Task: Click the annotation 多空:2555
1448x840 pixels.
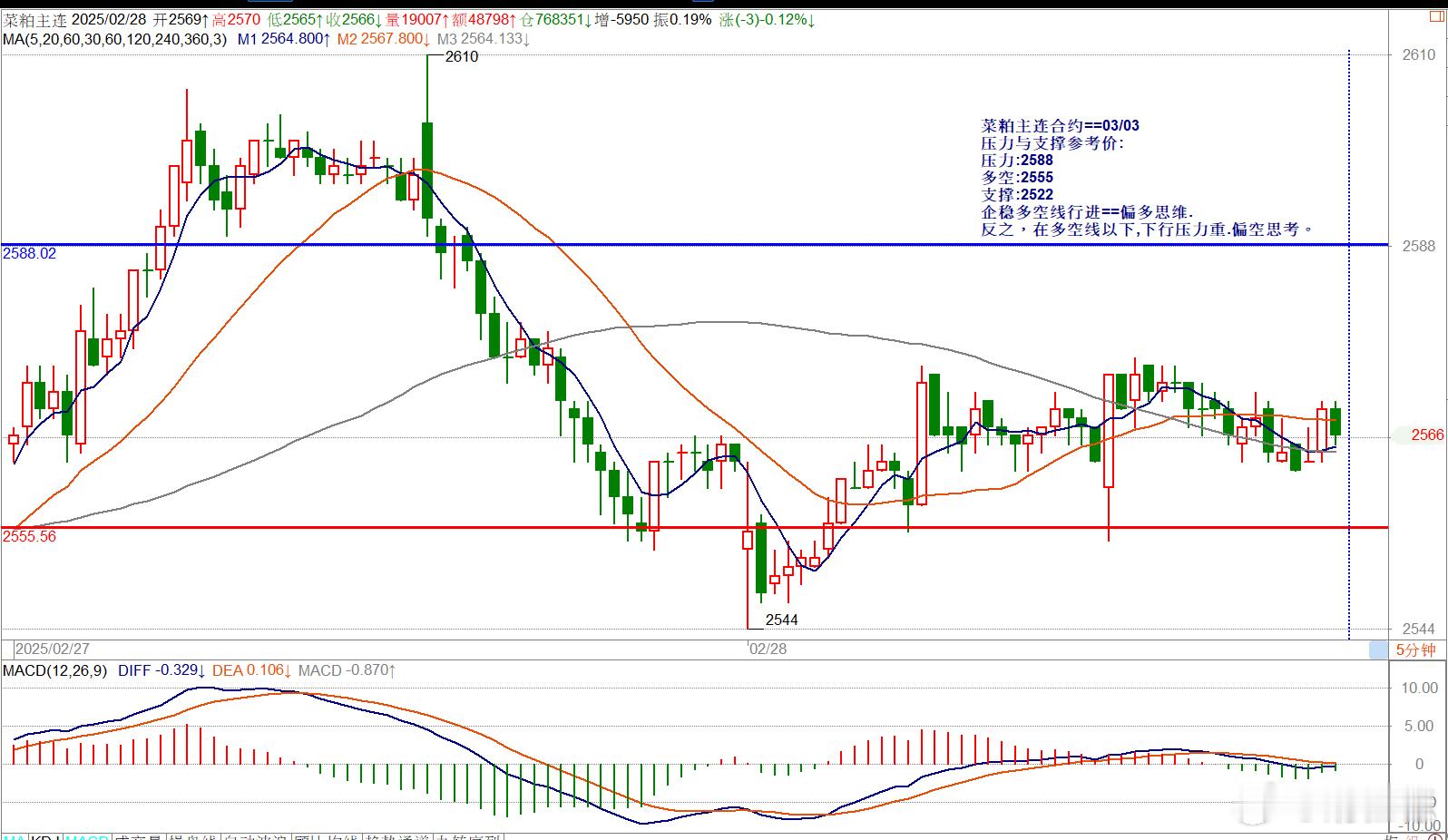Action: (x=1017, y=178)
